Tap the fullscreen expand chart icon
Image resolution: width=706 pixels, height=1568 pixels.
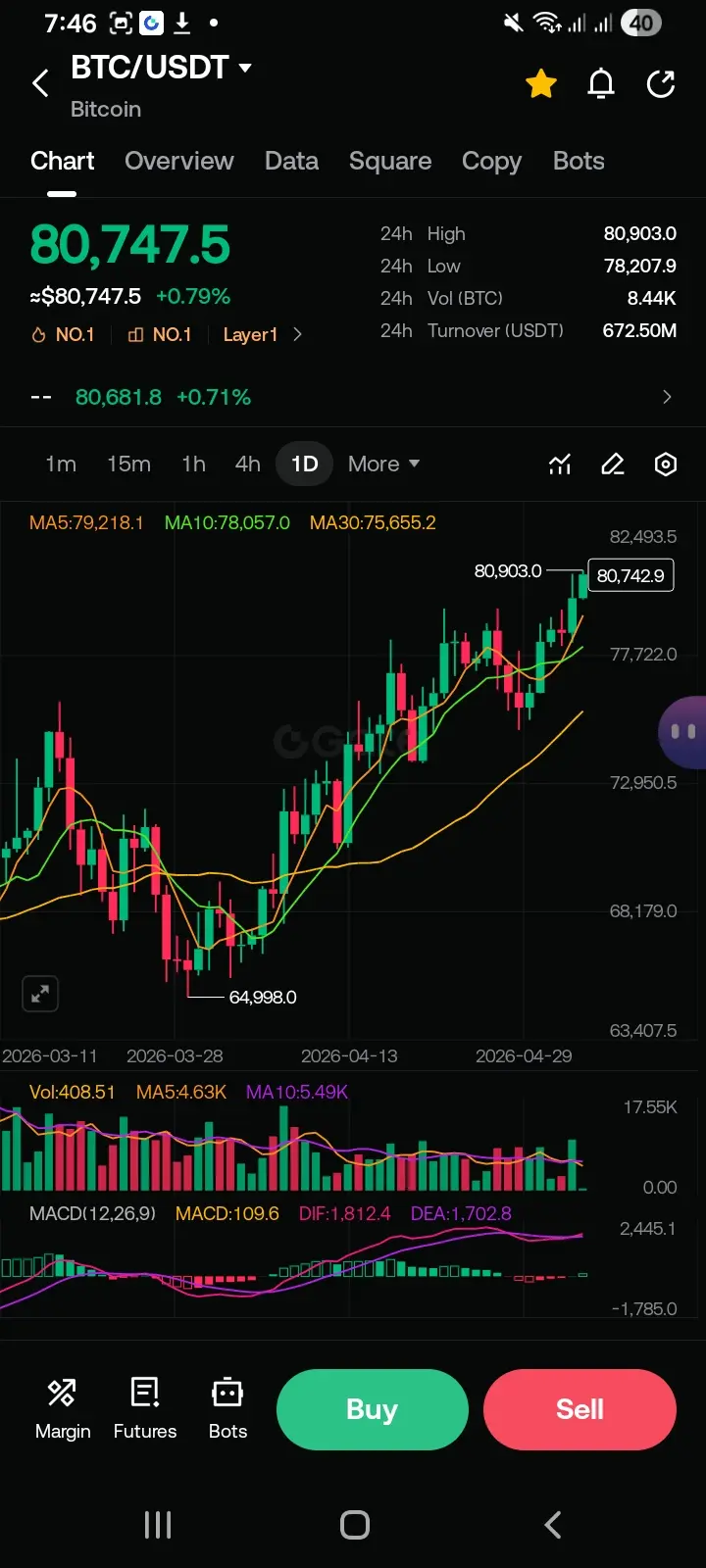coord(40,994)
